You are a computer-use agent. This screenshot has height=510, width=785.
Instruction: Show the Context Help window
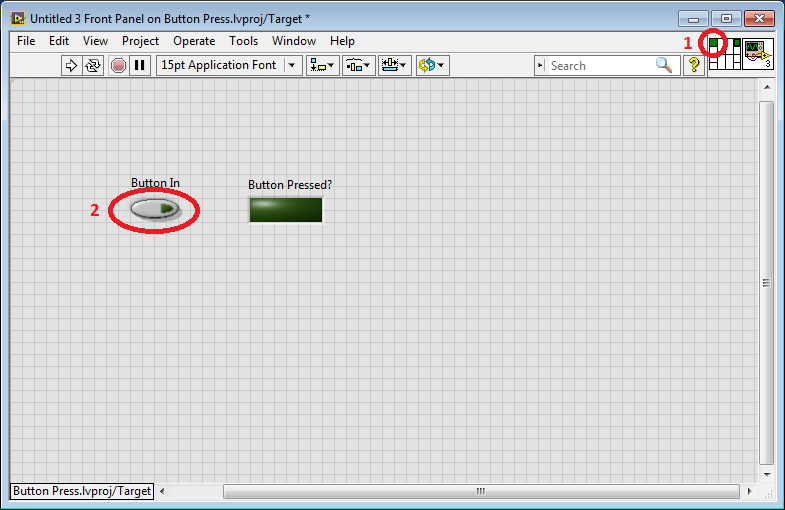tap(694, 65)
